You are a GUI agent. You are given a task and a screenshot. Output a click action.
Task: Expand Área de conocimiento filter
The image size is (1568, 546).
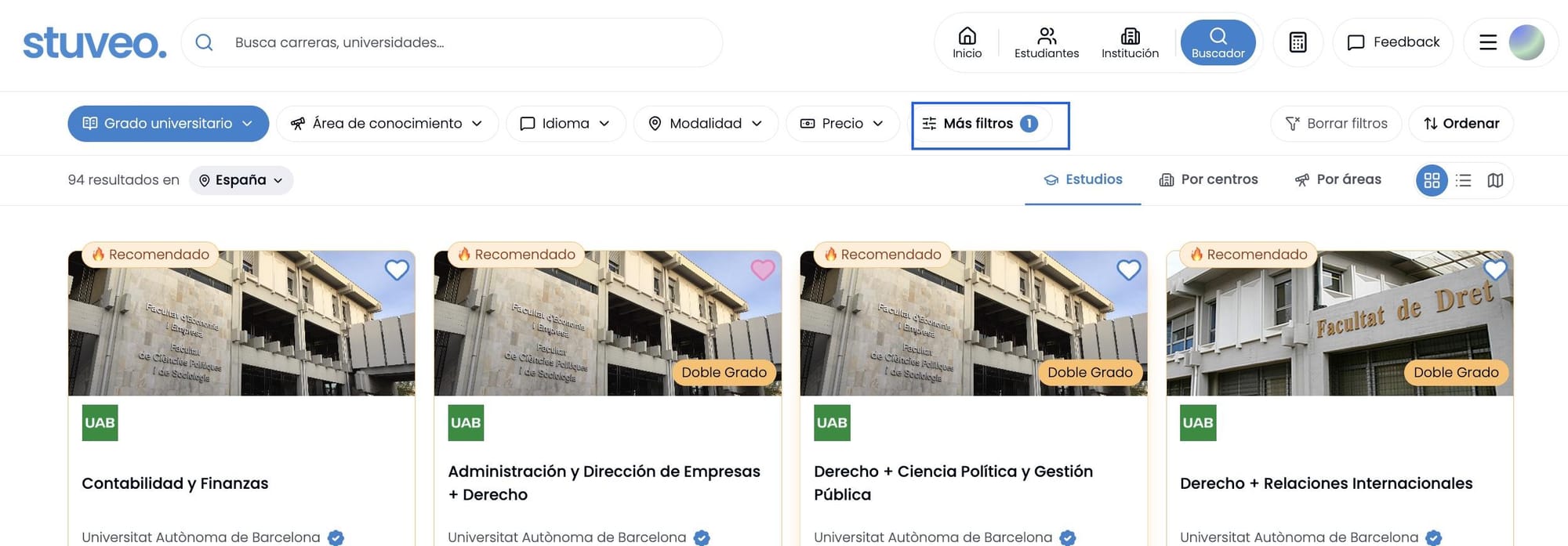[x=387, y=124]
